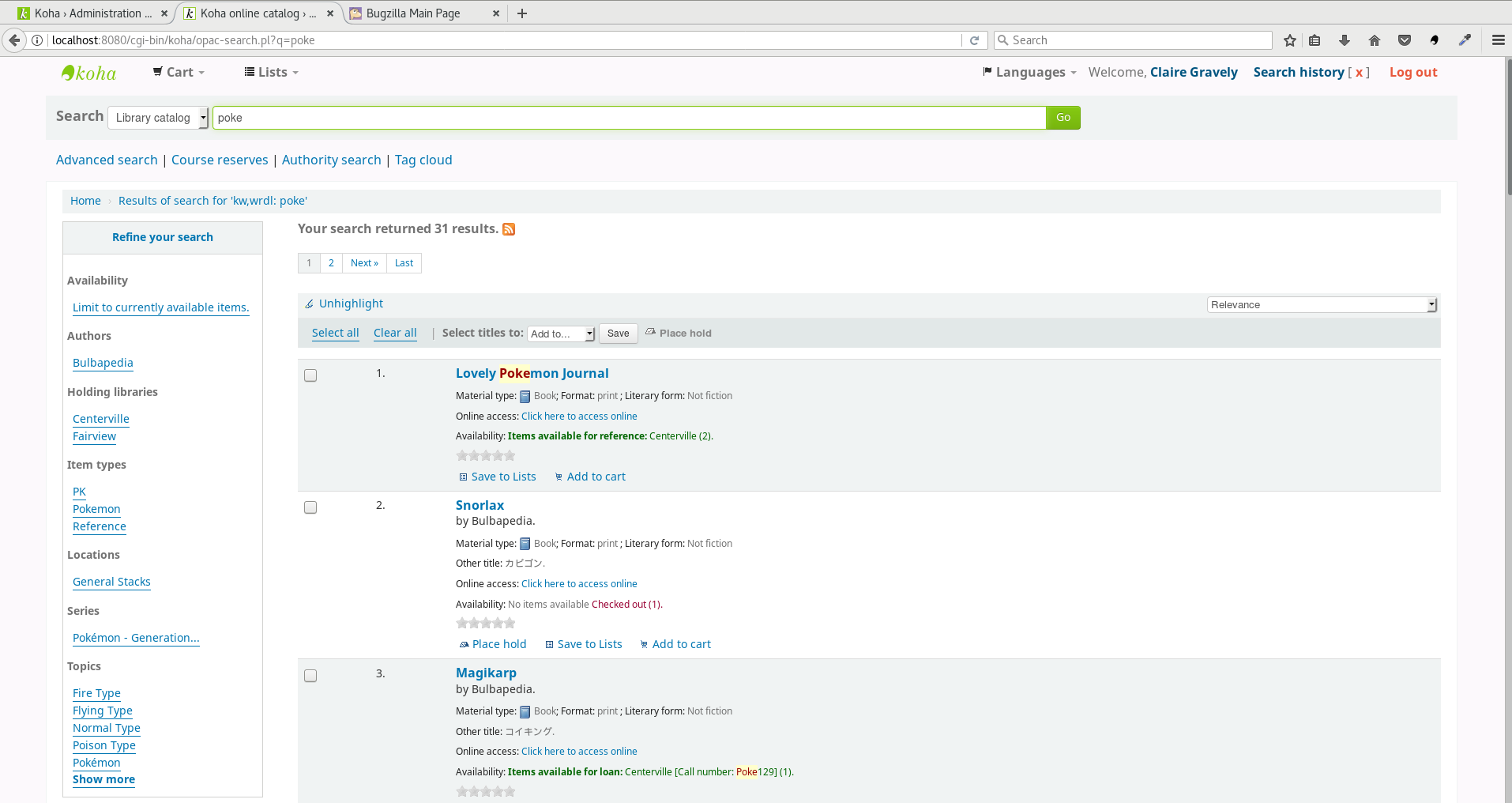Click the RSS feed icon beside results count

tap(509, 229)
